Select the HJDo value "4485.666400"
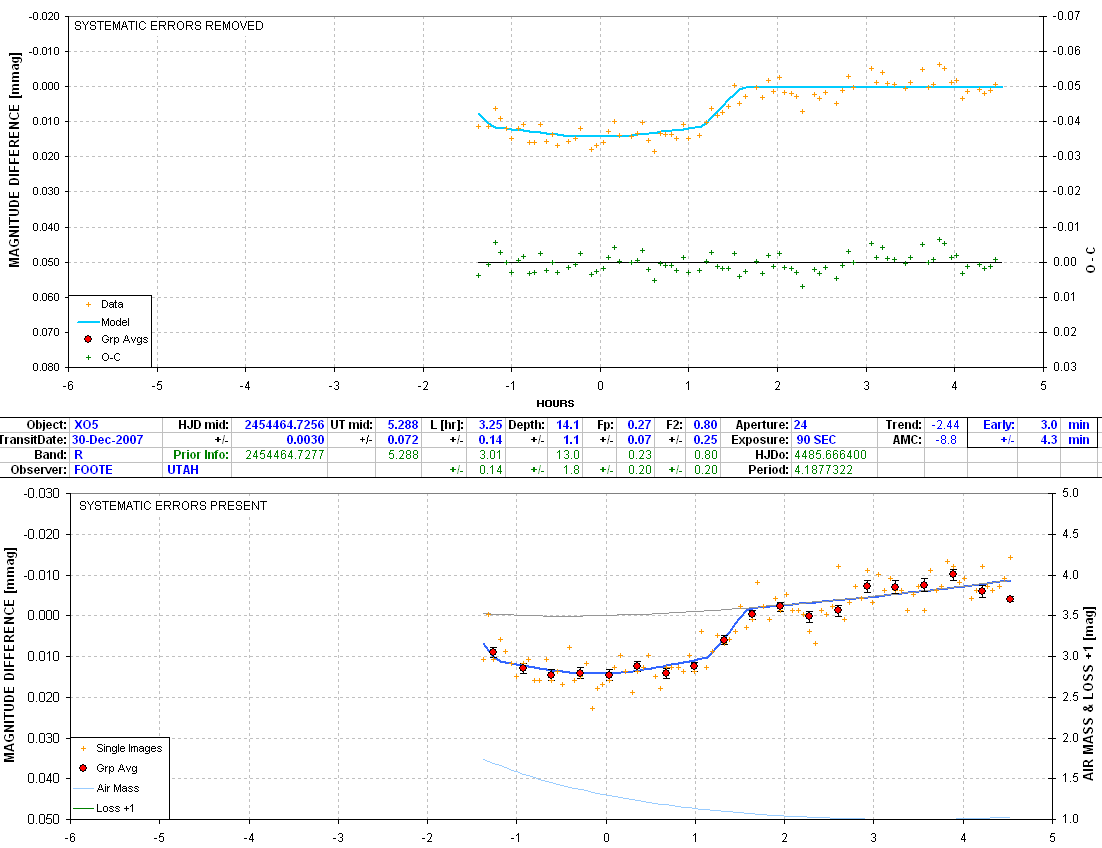1102x848 pixels. pos(831,455)
